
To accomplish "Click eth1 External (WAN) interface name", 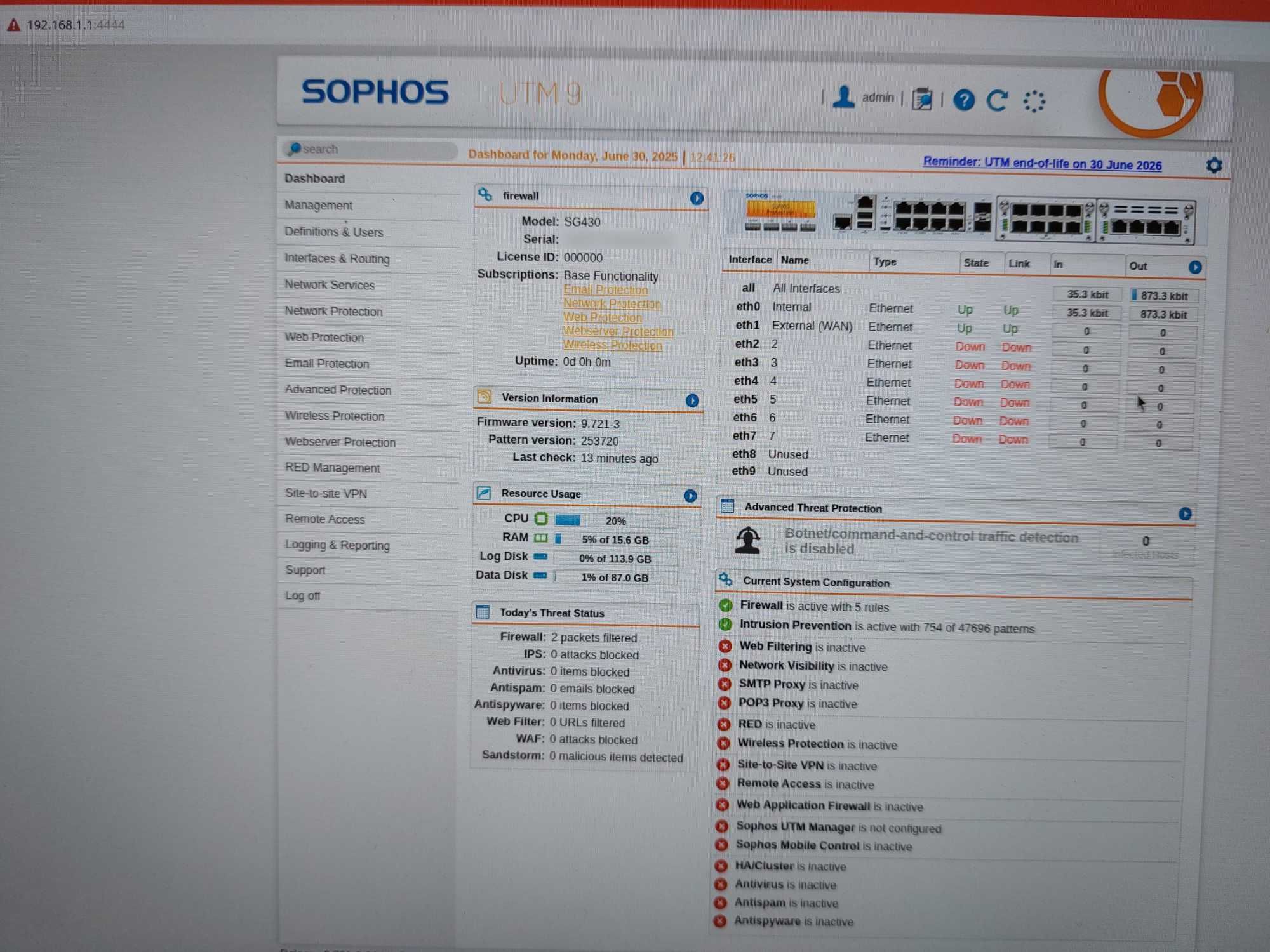I will tap(812, 326).
